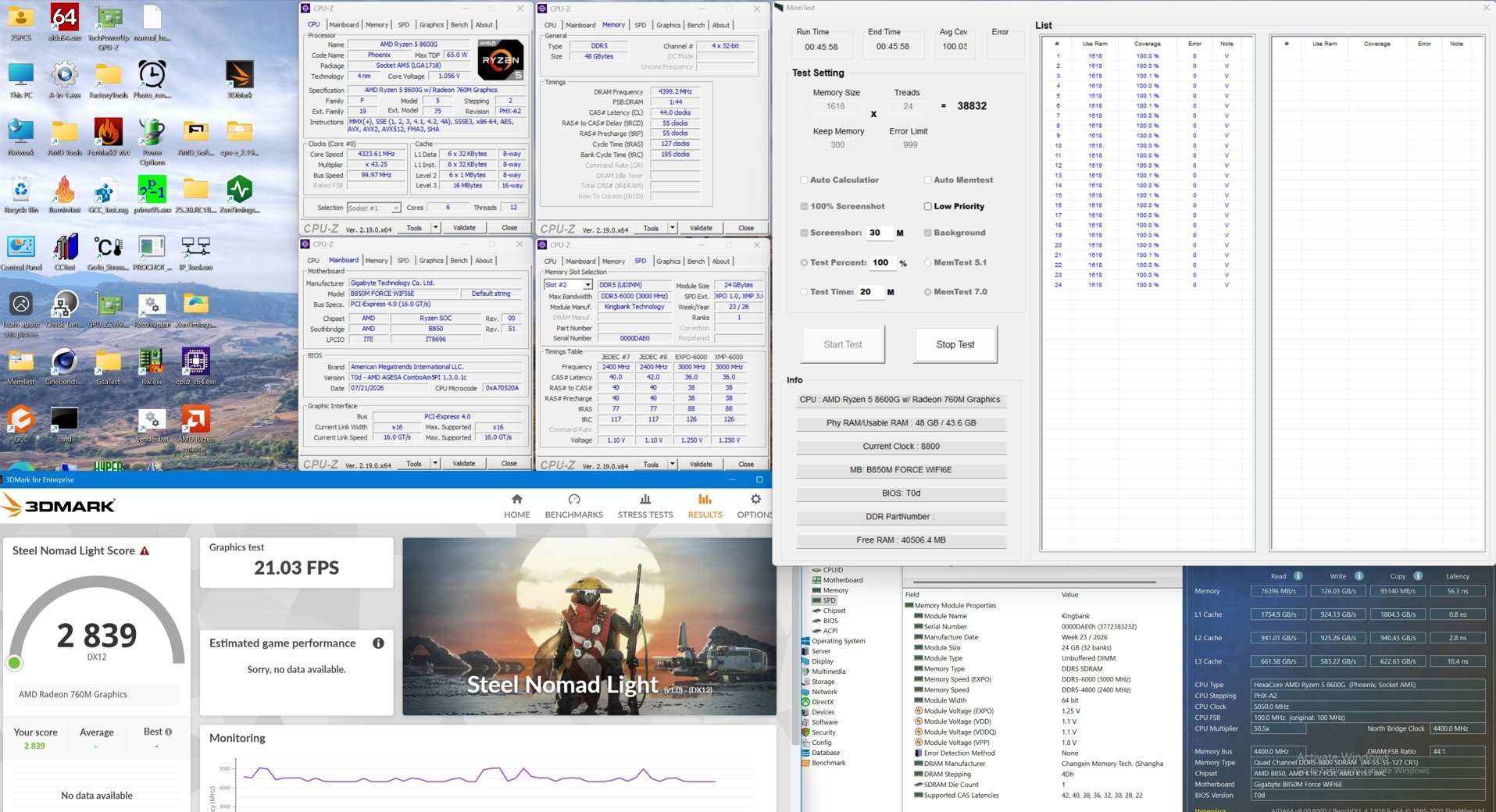Click the warning icon next to Steel Nomad Light Score
The width and height of the screenshot is (1496, 812).
coord(145,551)
